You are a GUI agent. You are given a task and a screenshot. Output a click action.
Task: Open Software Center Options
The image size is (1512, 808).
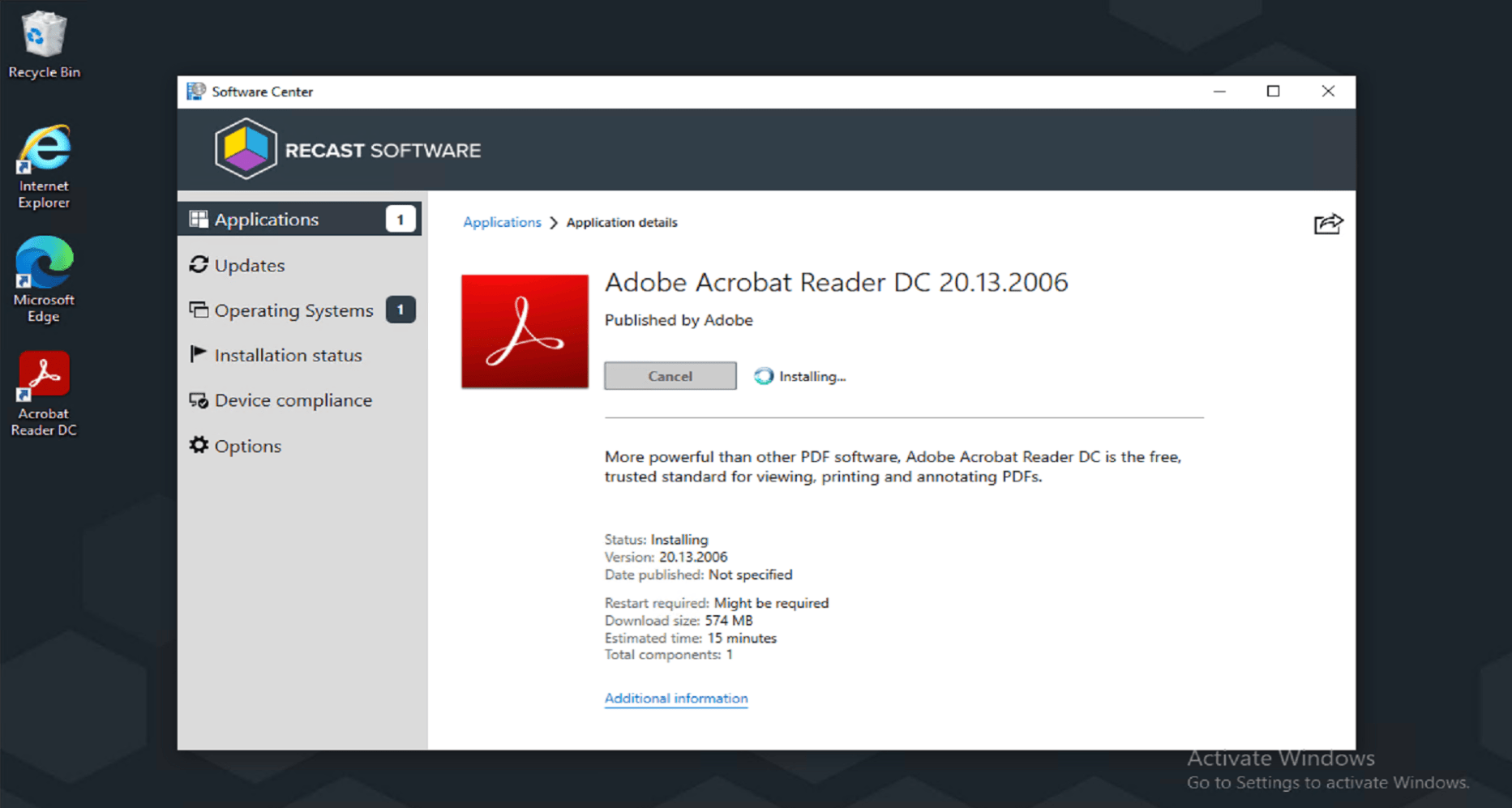pos(247,446)
